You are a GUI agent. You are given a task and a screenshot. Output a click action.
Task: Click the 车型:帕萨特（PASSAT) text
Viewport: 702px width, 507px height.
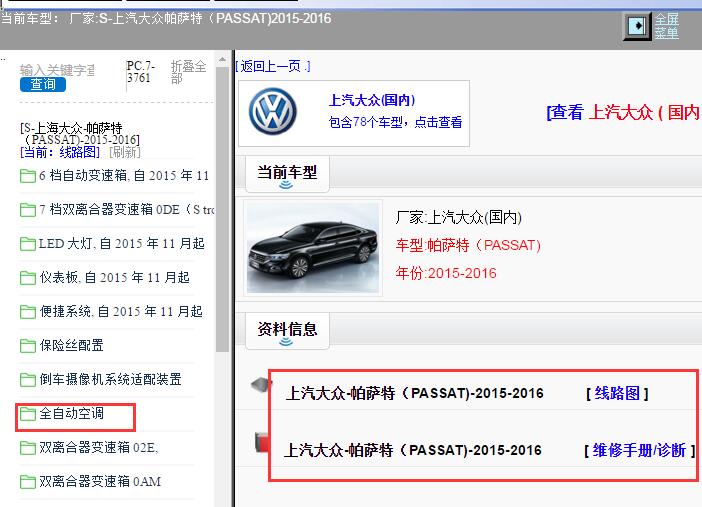[468, 245]
